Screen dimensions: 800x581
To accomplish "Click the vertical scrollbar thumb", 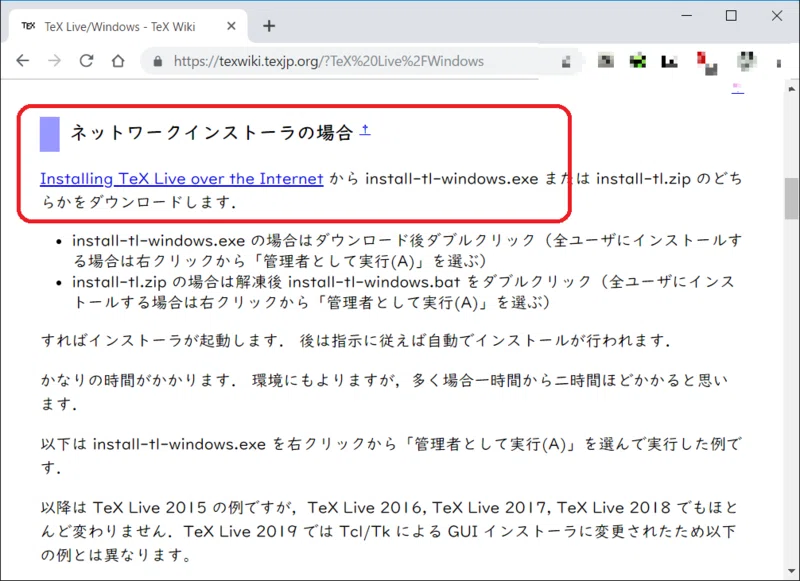I will coord(791,198).
